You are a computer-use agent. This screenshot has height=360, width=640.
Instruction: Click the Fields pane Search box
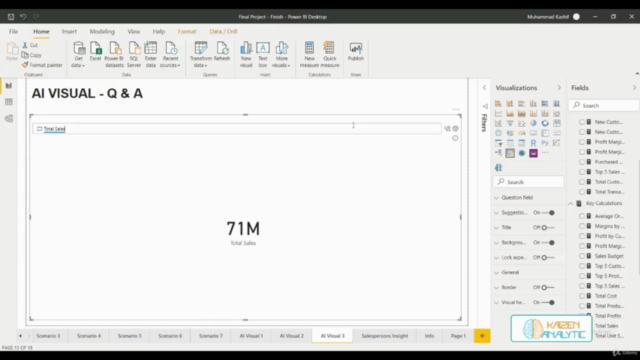point(604,105)
